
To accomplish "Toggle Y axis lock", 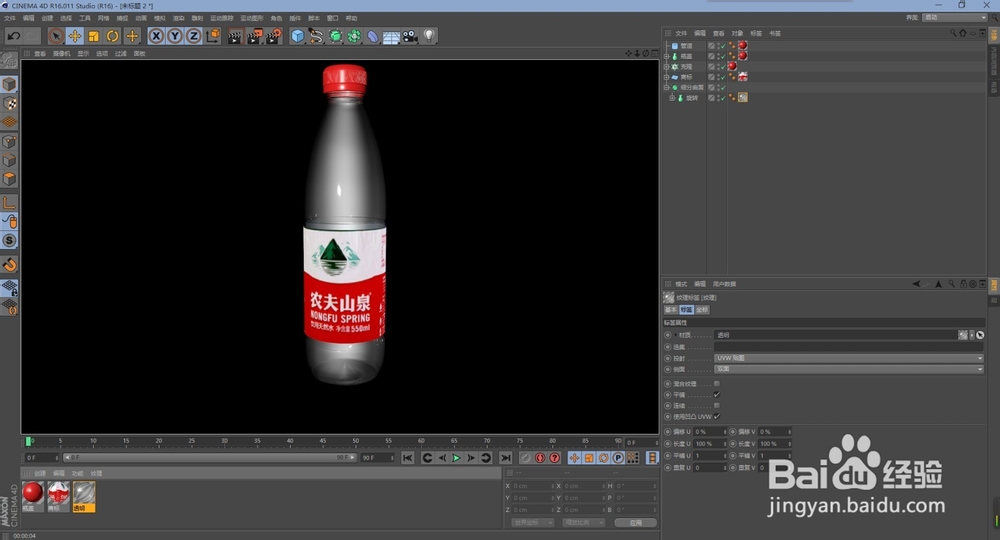I will (x=175, y=36).
